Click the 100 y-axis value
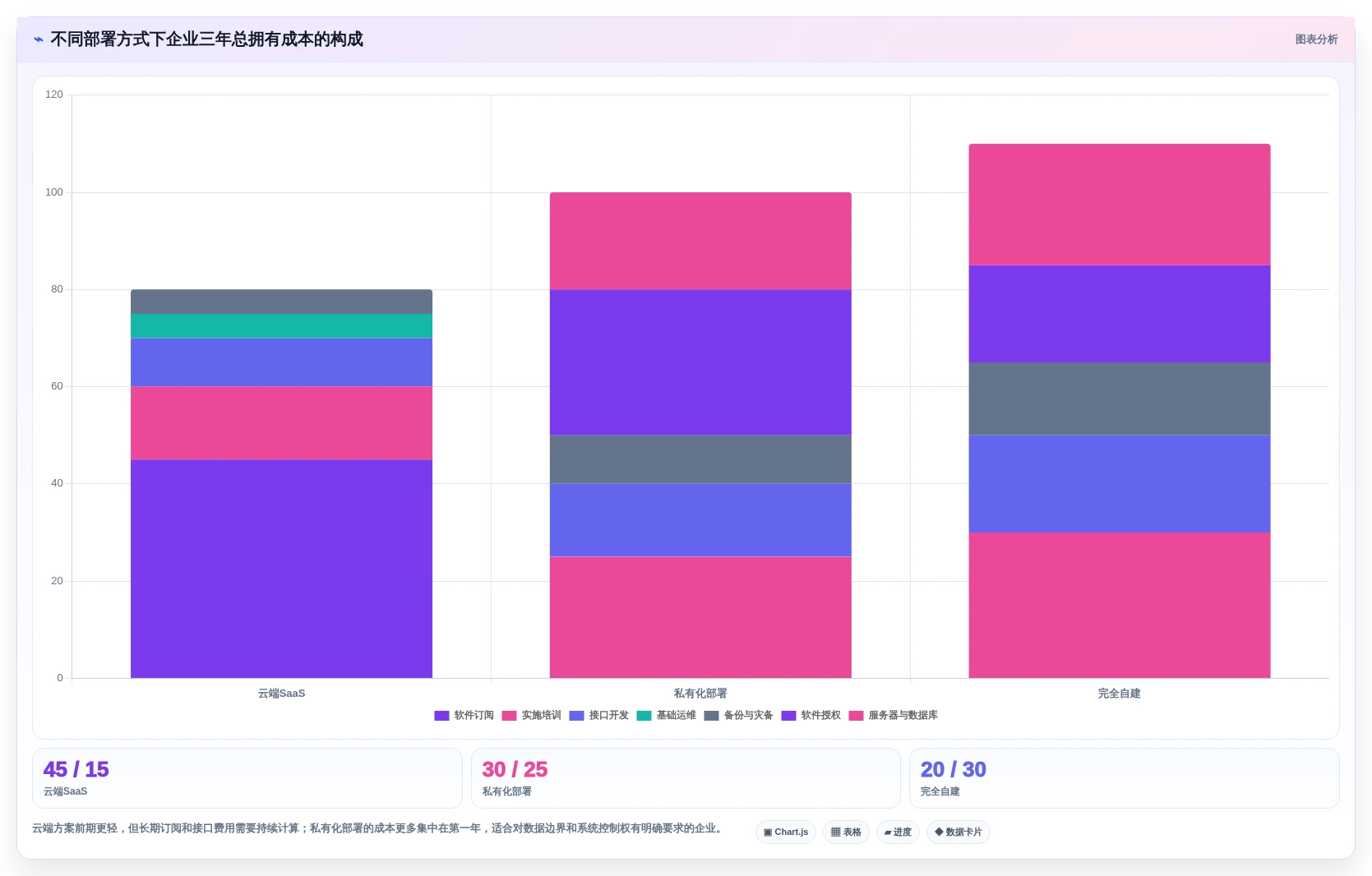This screenshot has width=1372, height=876. pyautogui.click(x=54, y=192)
